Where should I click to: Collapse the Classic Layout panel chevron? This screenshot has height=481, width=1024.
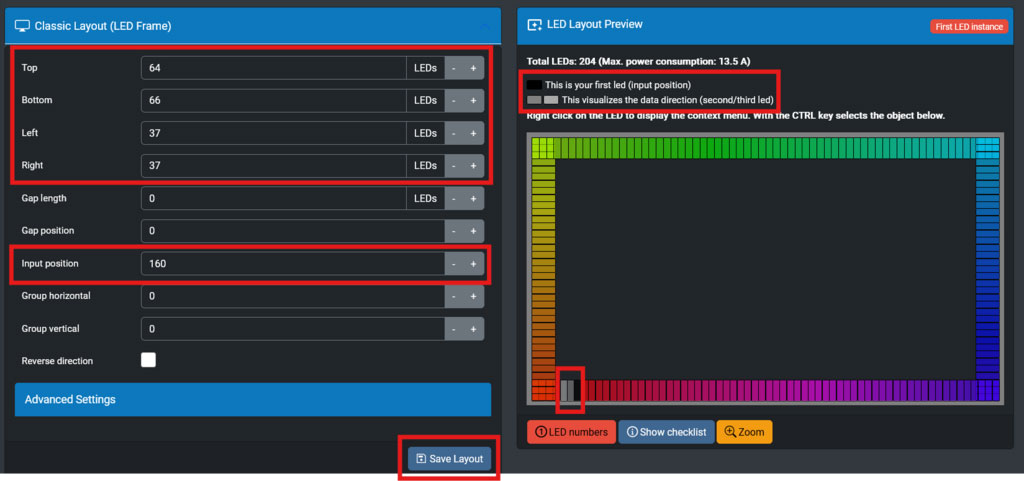click(485, 26)
